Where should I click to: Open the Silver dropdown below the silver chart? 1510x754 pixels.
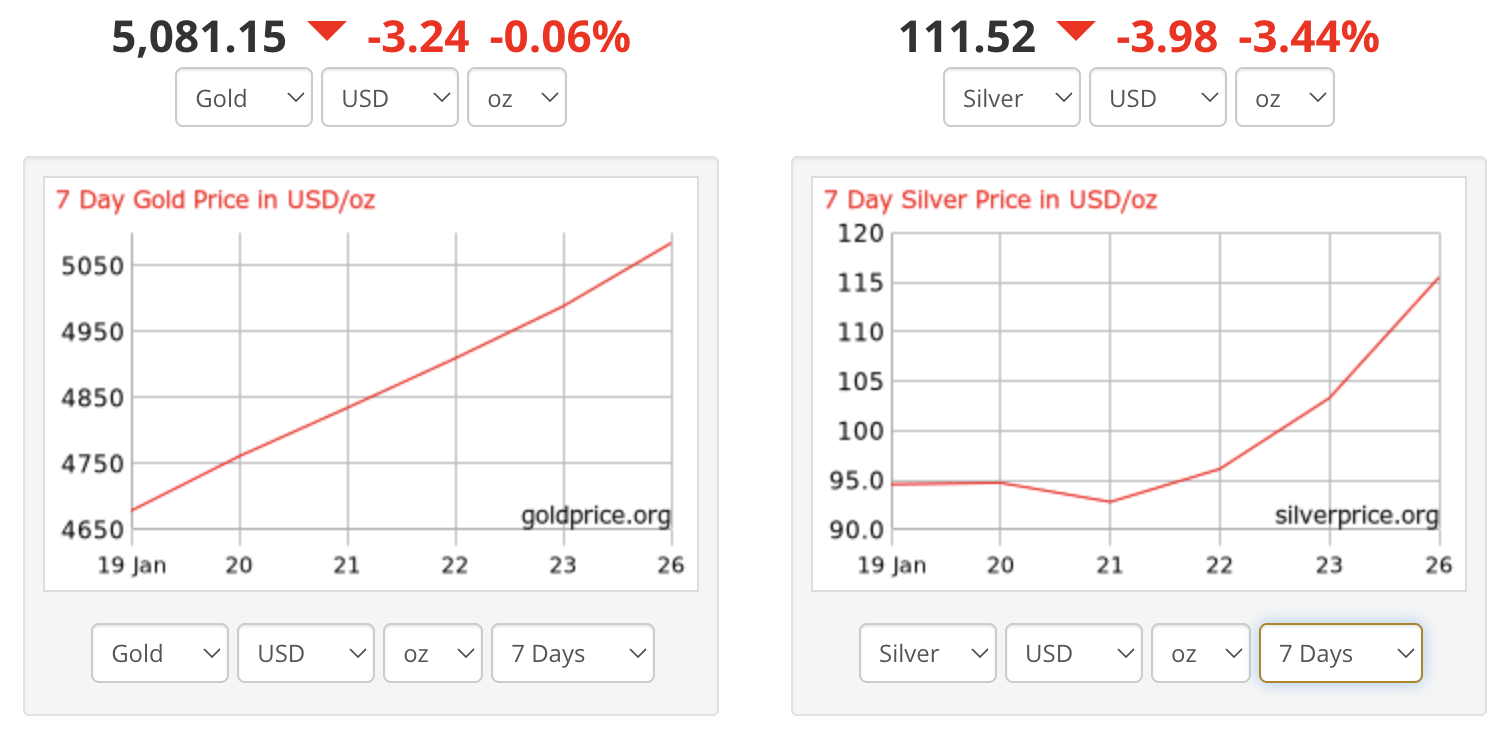927,652
